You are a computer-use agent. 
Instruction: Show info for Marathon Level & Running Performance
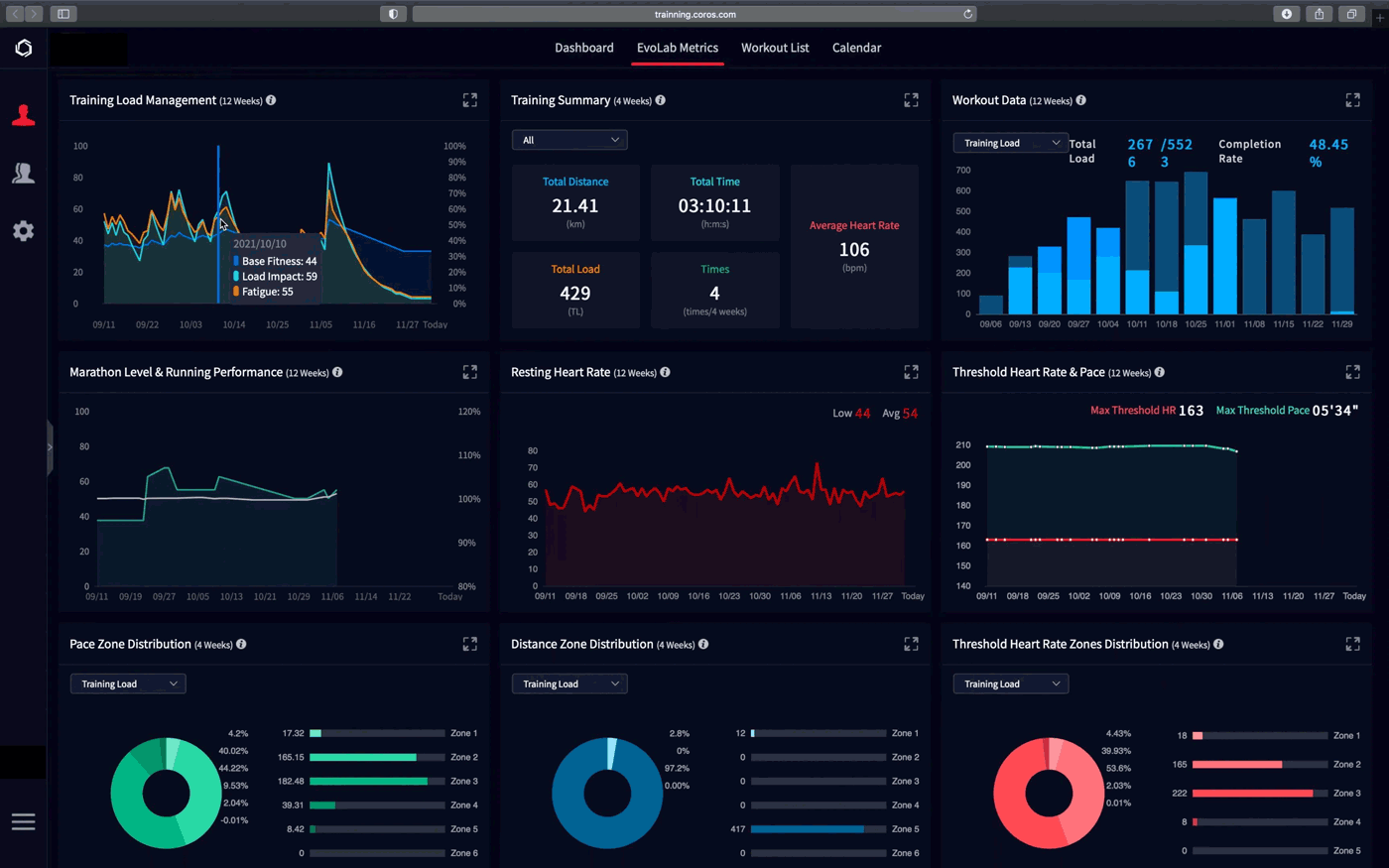click(x=337, y=372)
